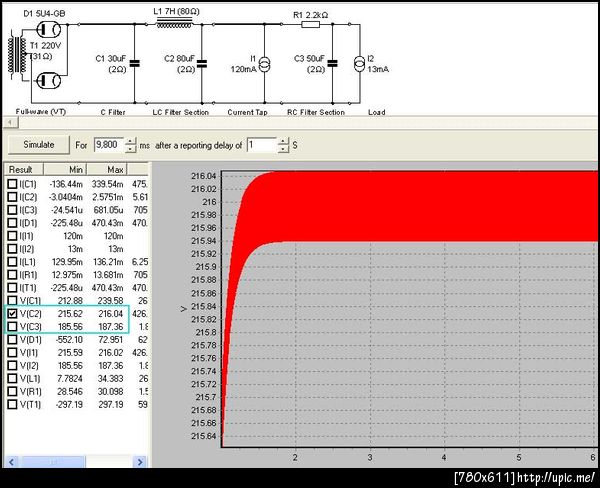The width and height of the screenshot is (600, 488).
Task: Select the T1 220V transformer symbol
Action: [17, 57]
